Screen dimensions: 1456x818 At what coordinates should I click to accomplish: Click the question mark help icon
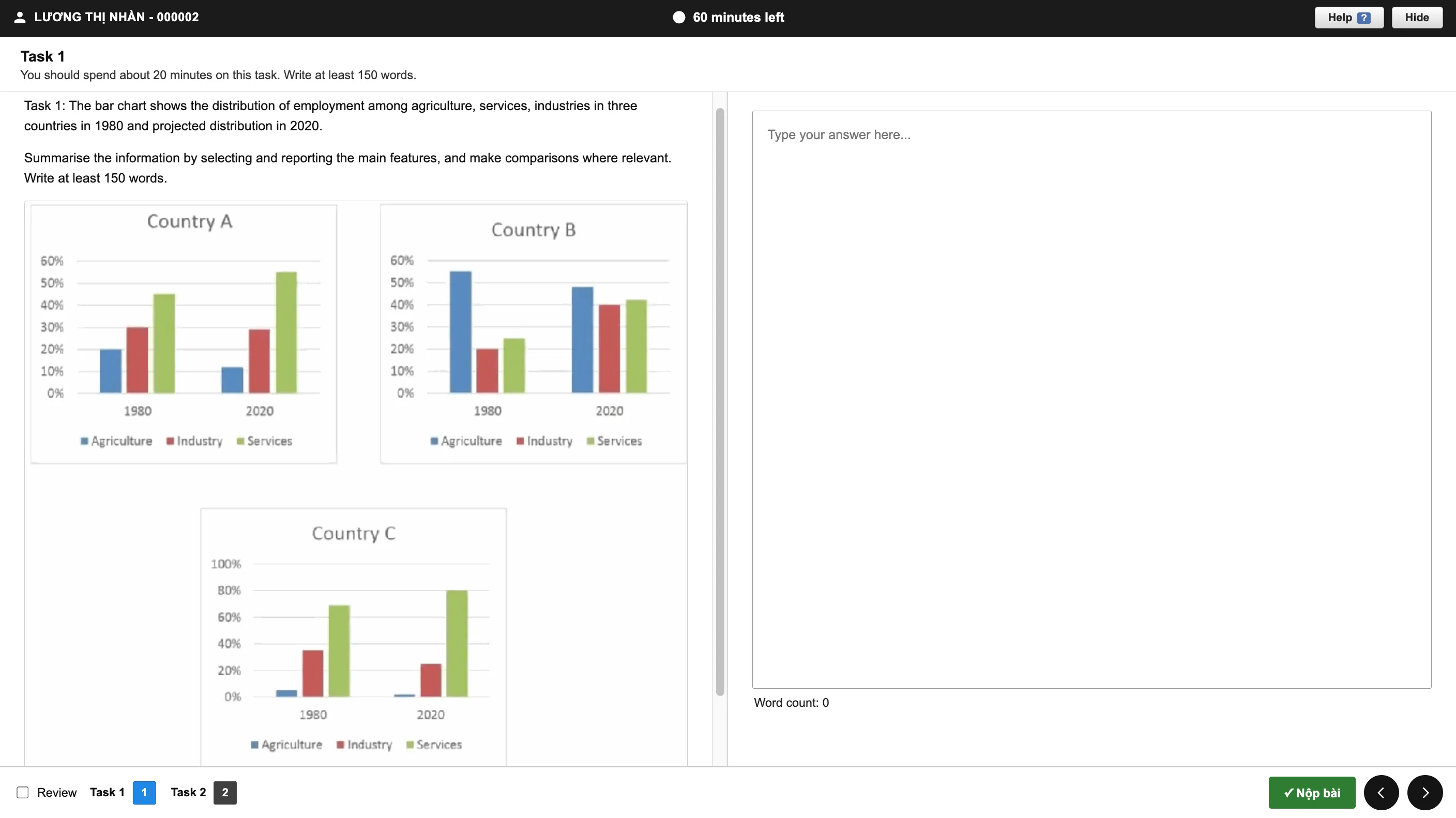tap(1363, 18)
